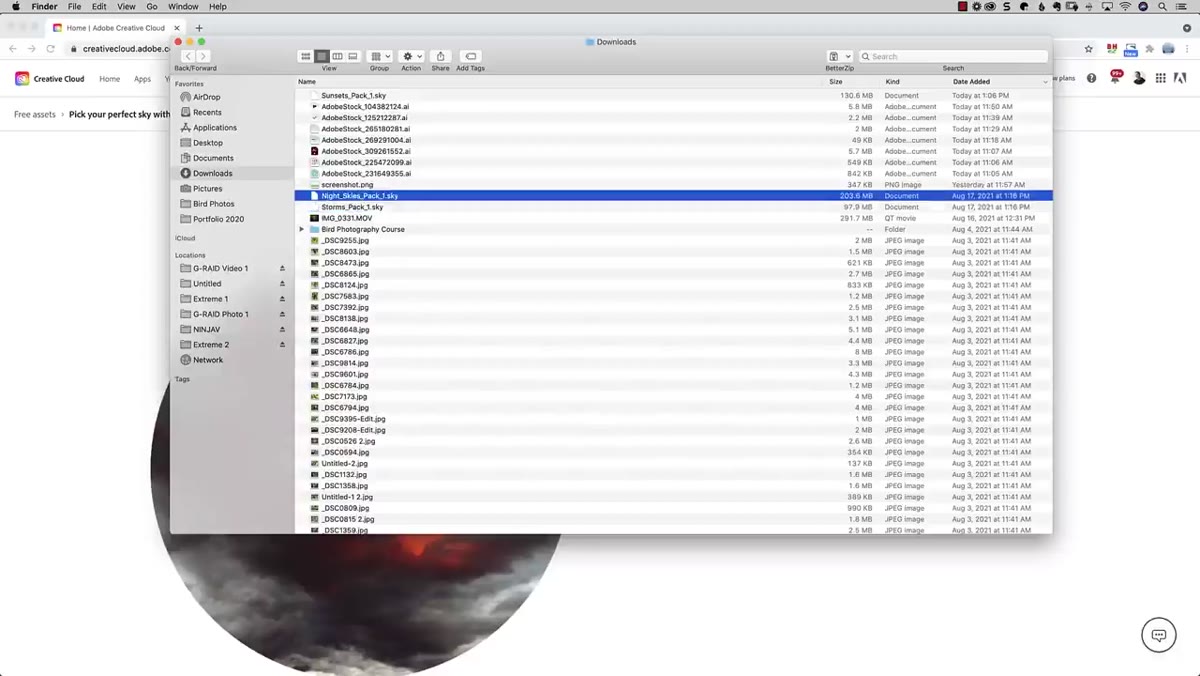Focus the Finder Search field
Image resolution: width=1200 pixels, height=676 pixels.
953,57
